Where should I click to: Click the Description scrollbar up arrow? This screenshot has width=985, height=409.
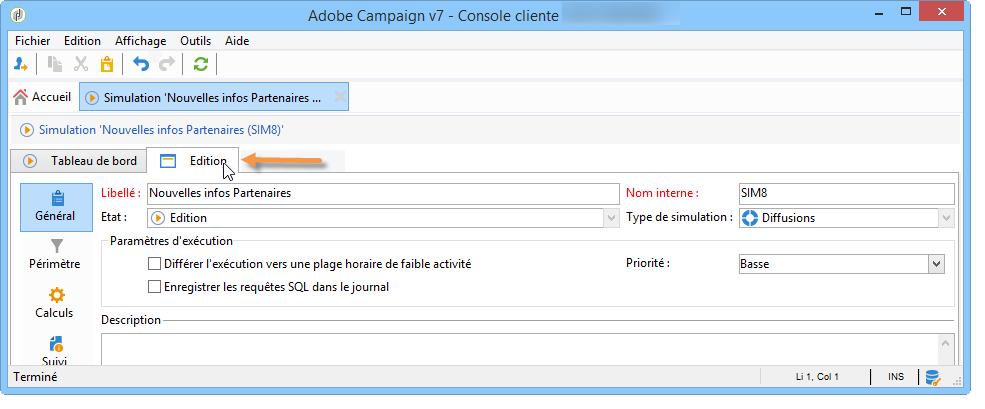tap(945, 342)
